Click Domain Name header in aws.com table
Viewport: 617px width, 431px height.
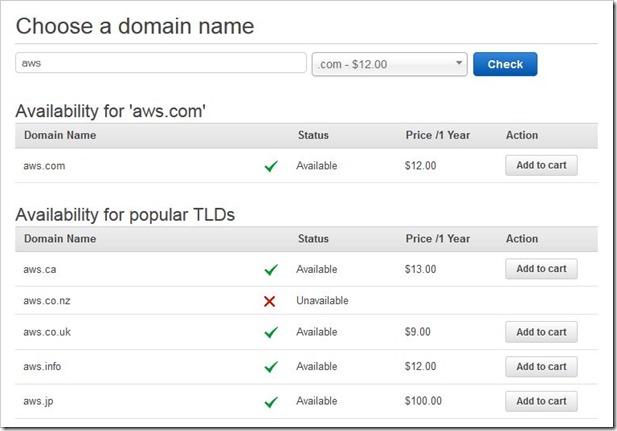(x=60, y=135)
